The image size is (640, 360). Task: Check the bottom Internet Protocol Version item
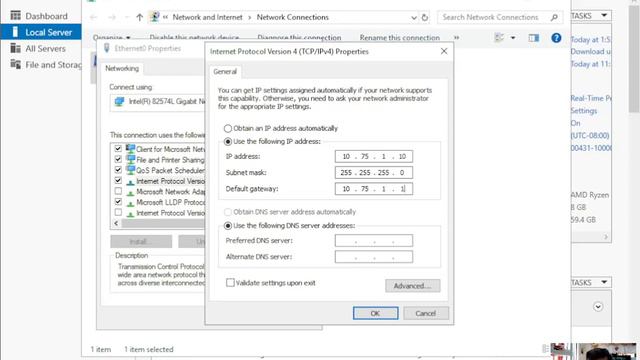tap(118, 212)
